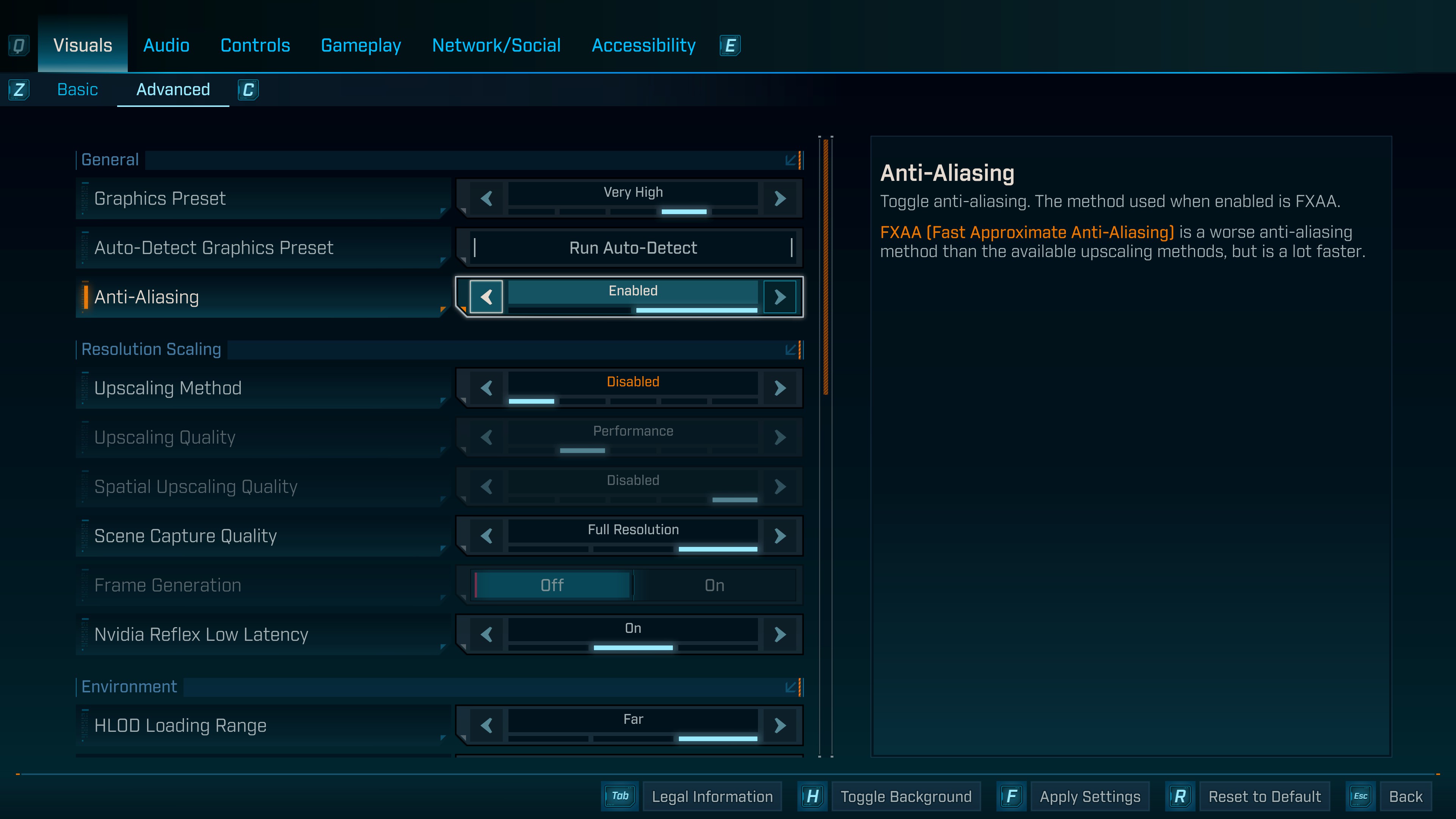Click the Upscaling Method level indicator bar

point(633,401)
